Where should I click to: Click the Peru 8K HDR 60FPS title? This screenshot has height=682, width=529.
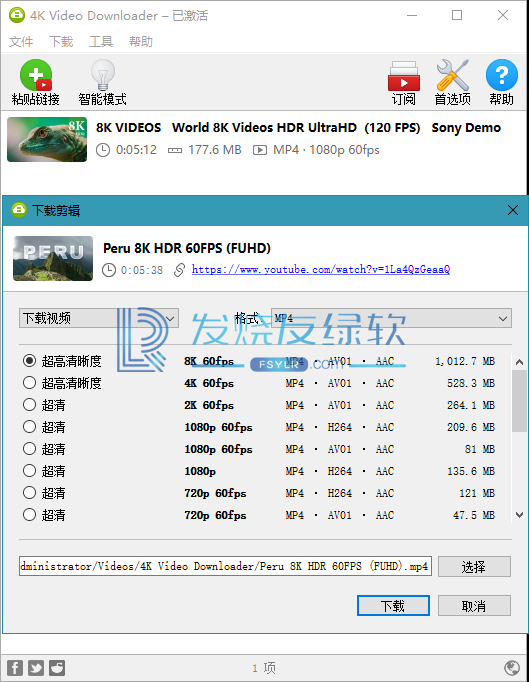187,248
